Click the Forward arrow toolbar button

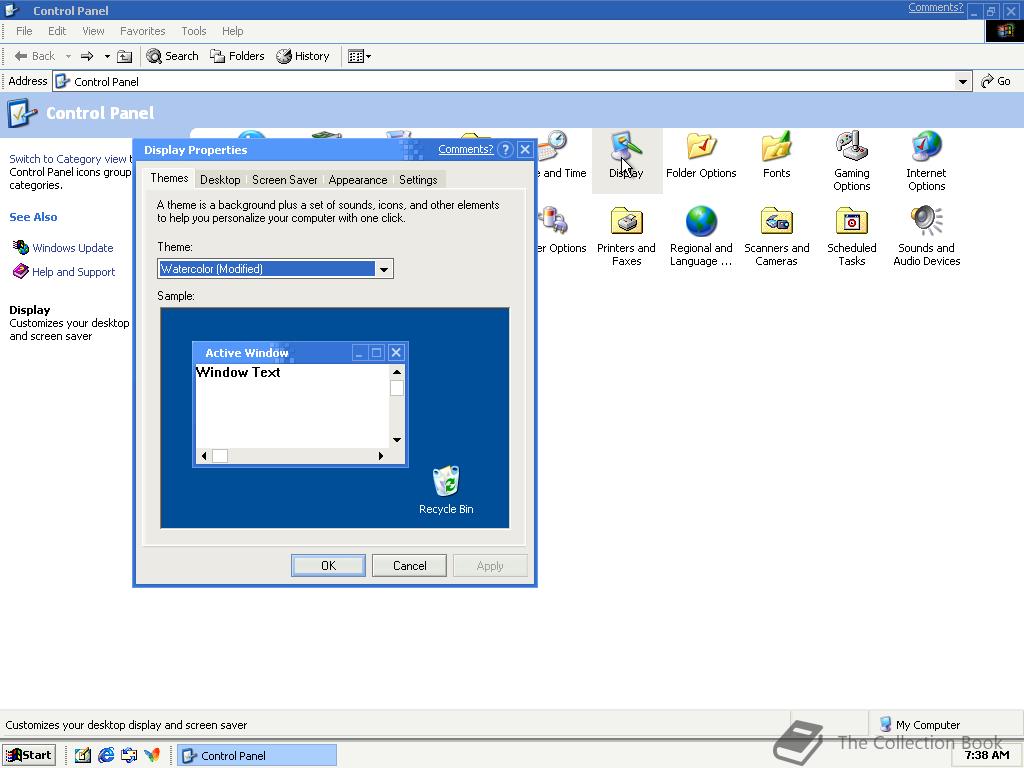click(x=87, y=56)
